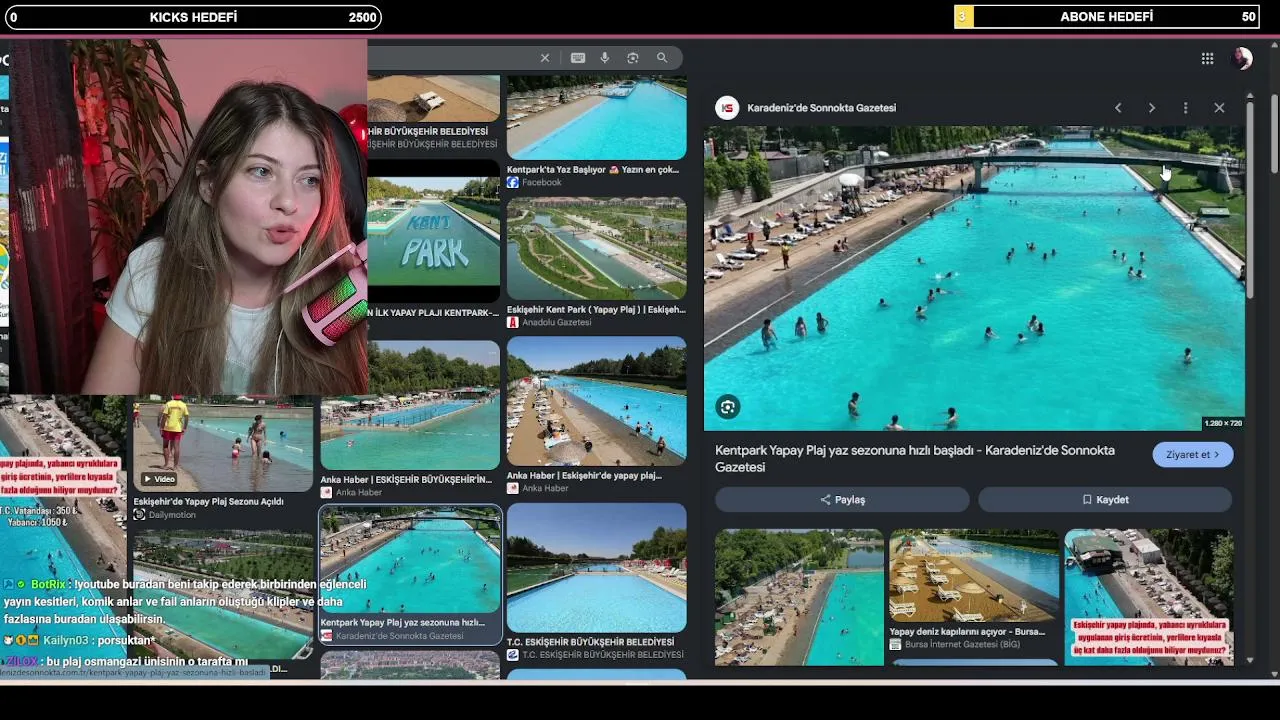Click the preview panel vertical scrollbar
The image size is (1280, 720).
(x=1250, y=200)
